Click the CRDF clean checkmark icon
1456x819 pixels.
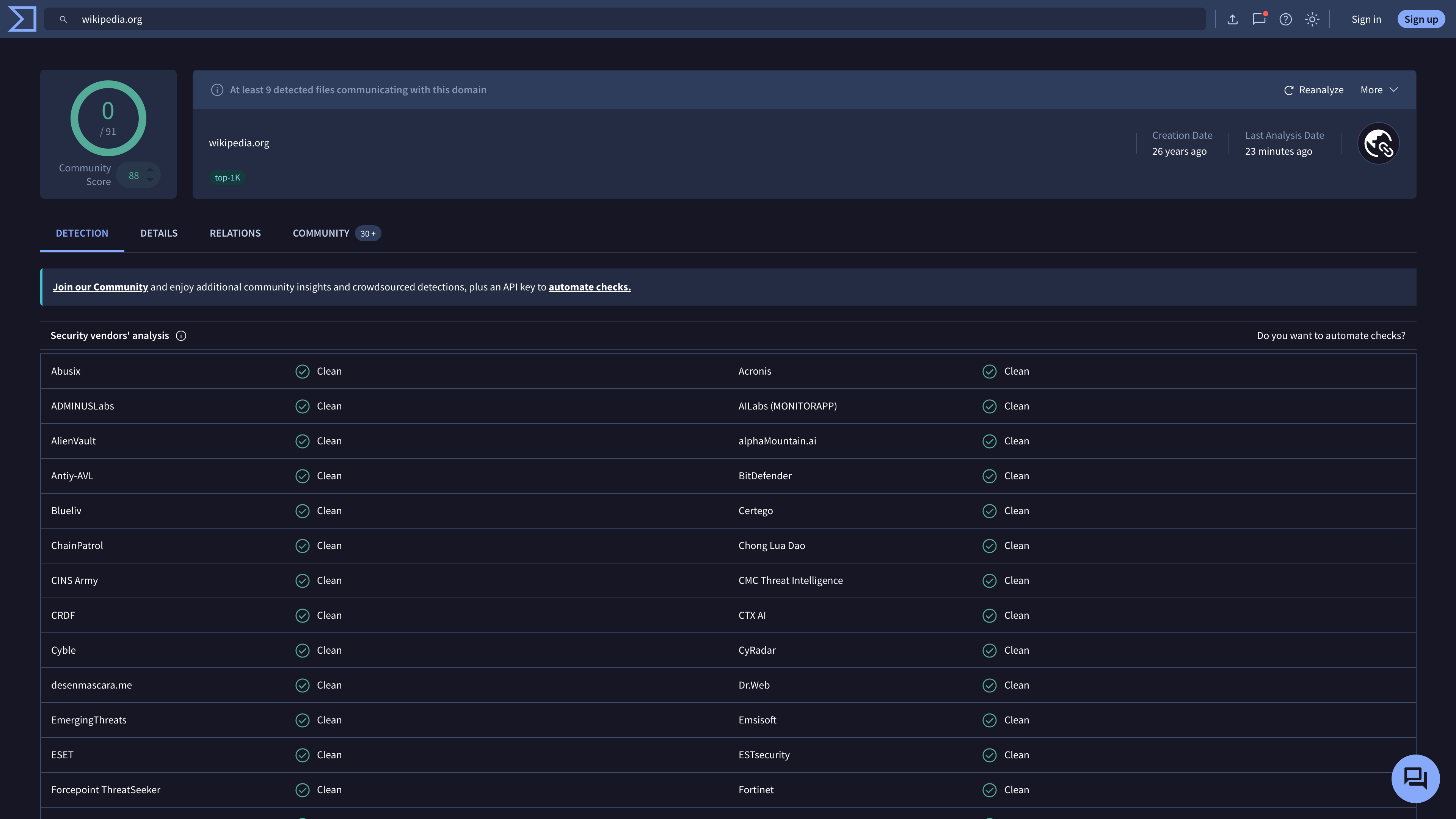pyautogui.click(x=303, y=615)
